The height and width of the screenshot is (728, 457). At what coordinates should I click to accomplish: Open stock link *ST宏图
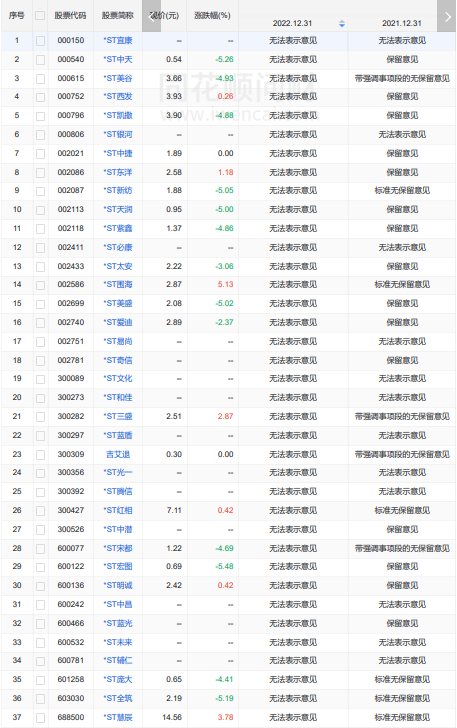[118, 566]
